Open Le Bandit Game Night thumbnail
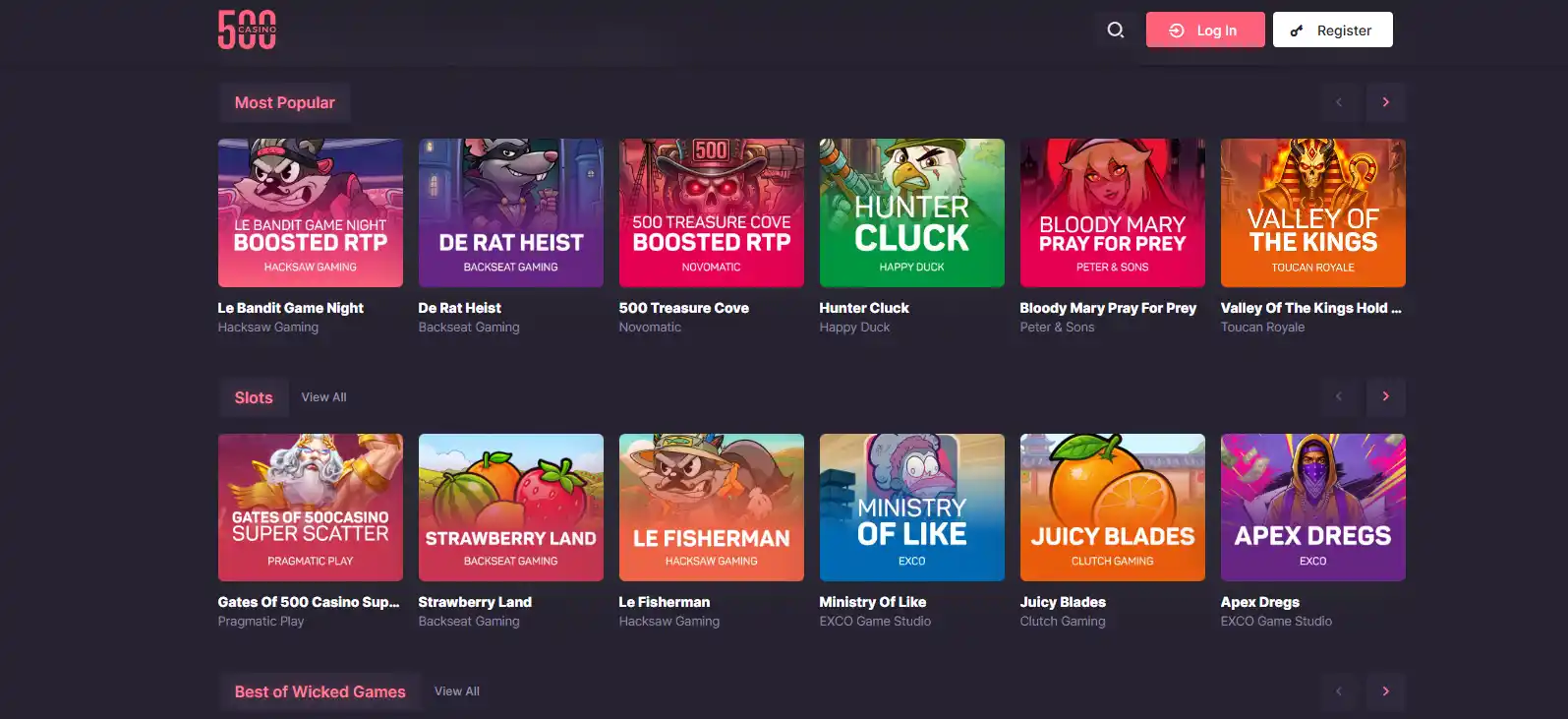Screen dimensions: 1568x719 pos(311,212)
